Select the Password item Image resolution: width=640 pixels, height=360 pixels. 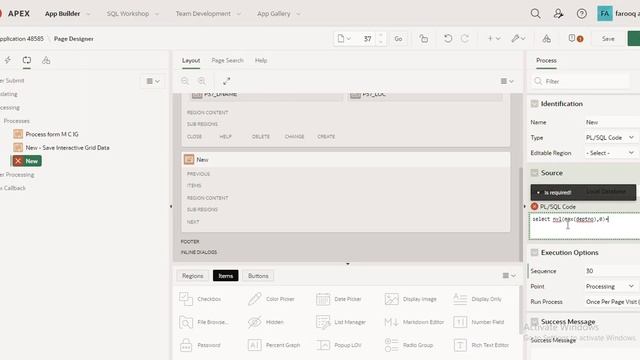tap(200, 345)
